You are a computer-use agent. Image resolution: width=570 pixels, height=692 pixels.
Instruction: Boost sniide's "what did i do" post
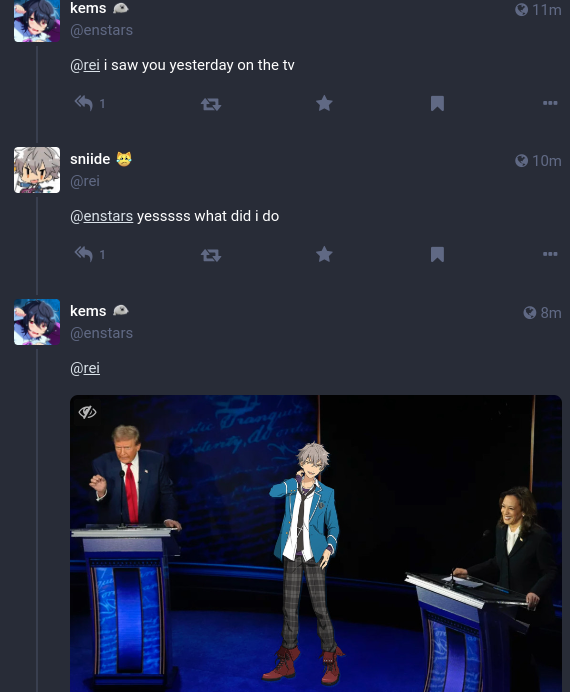pyautogui.click(x=211, y=255)
